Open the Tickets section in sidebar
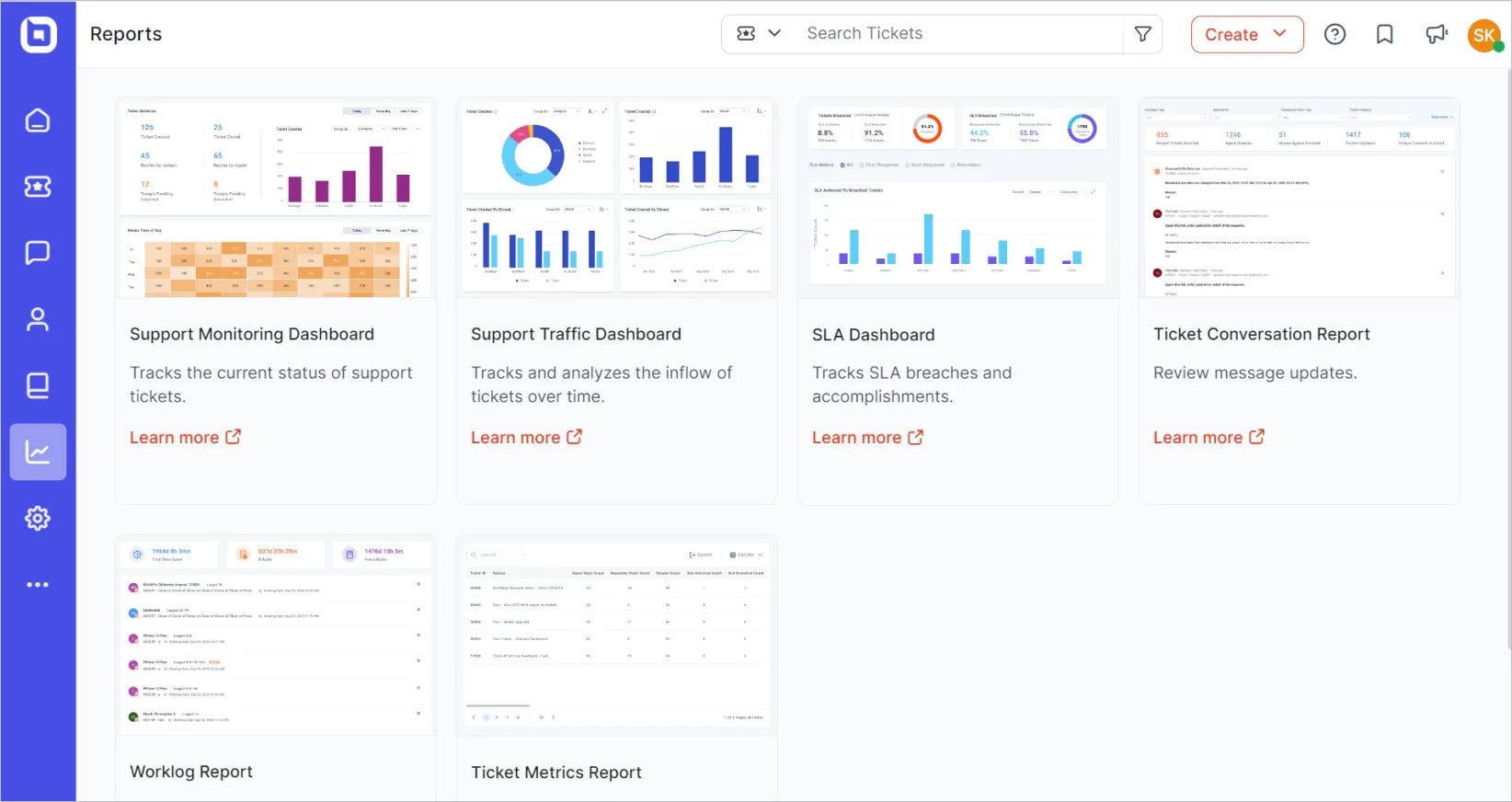Image resolution: width=1512 pixels, height=802 pixels. (38, 187)
